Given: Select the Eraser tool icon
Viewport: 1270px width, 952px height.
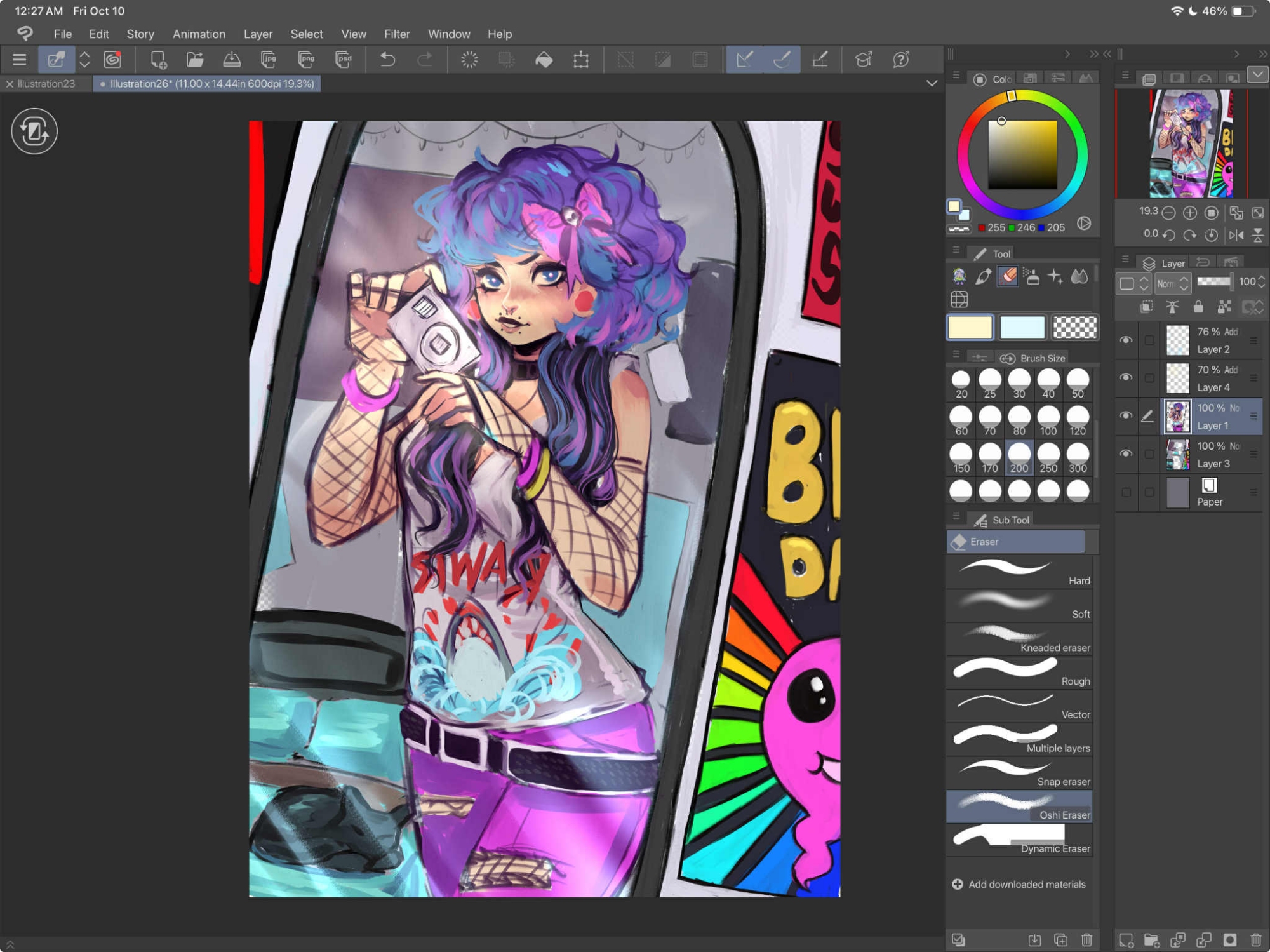Looking at the screenshot, I should 1008,276.
